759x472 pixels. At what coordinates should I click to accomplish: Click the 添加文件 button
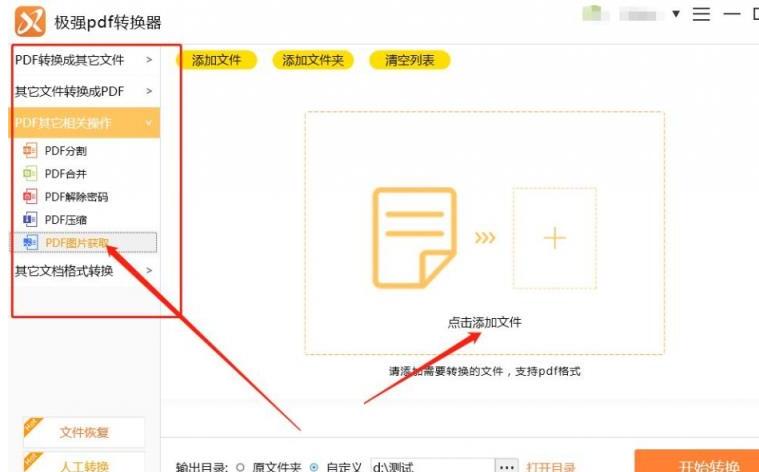point(216,61)
